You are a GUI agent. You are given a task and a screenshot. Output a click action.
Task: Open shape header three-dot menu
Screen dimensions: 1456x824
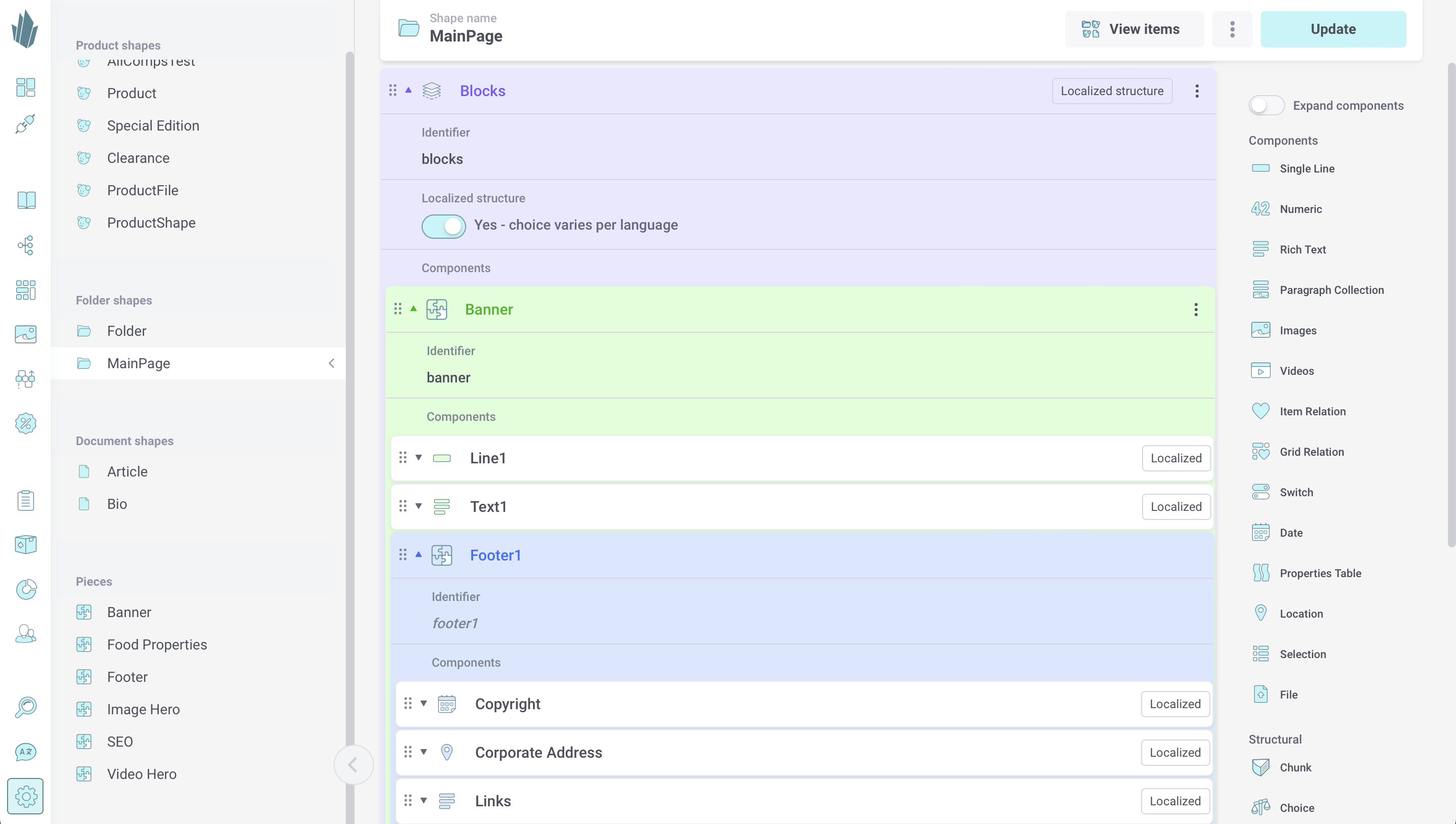click(1232, 29)
